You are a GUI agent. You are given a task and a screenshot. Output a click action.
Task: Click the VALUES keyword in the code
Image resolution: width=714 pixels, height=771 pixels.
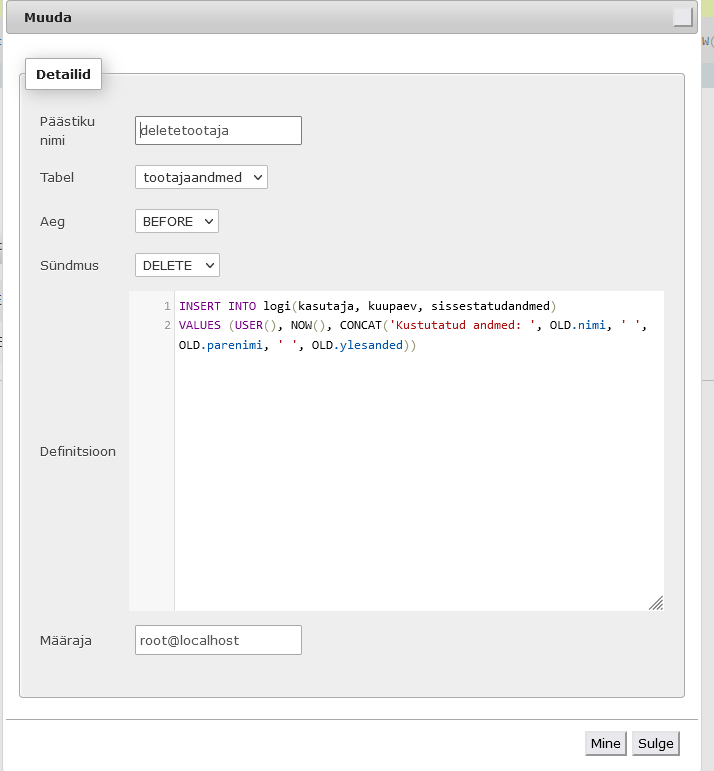pos(200,325)
